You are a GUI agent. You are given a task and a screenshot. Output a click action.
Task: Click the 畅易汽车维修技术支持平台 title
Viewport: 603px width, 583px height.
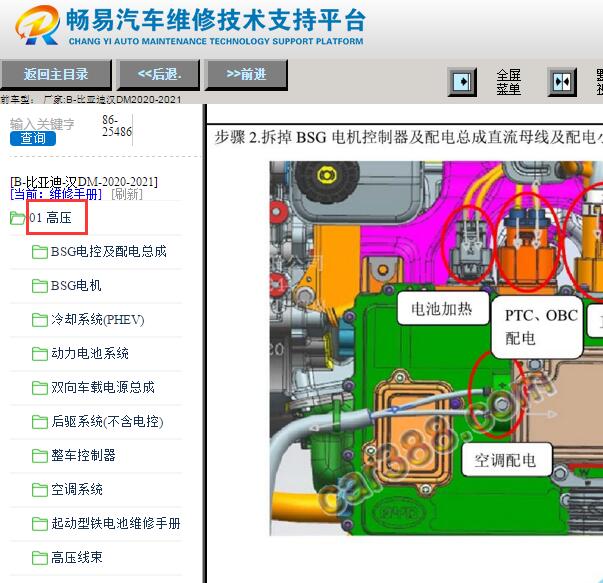pos(215,20)
